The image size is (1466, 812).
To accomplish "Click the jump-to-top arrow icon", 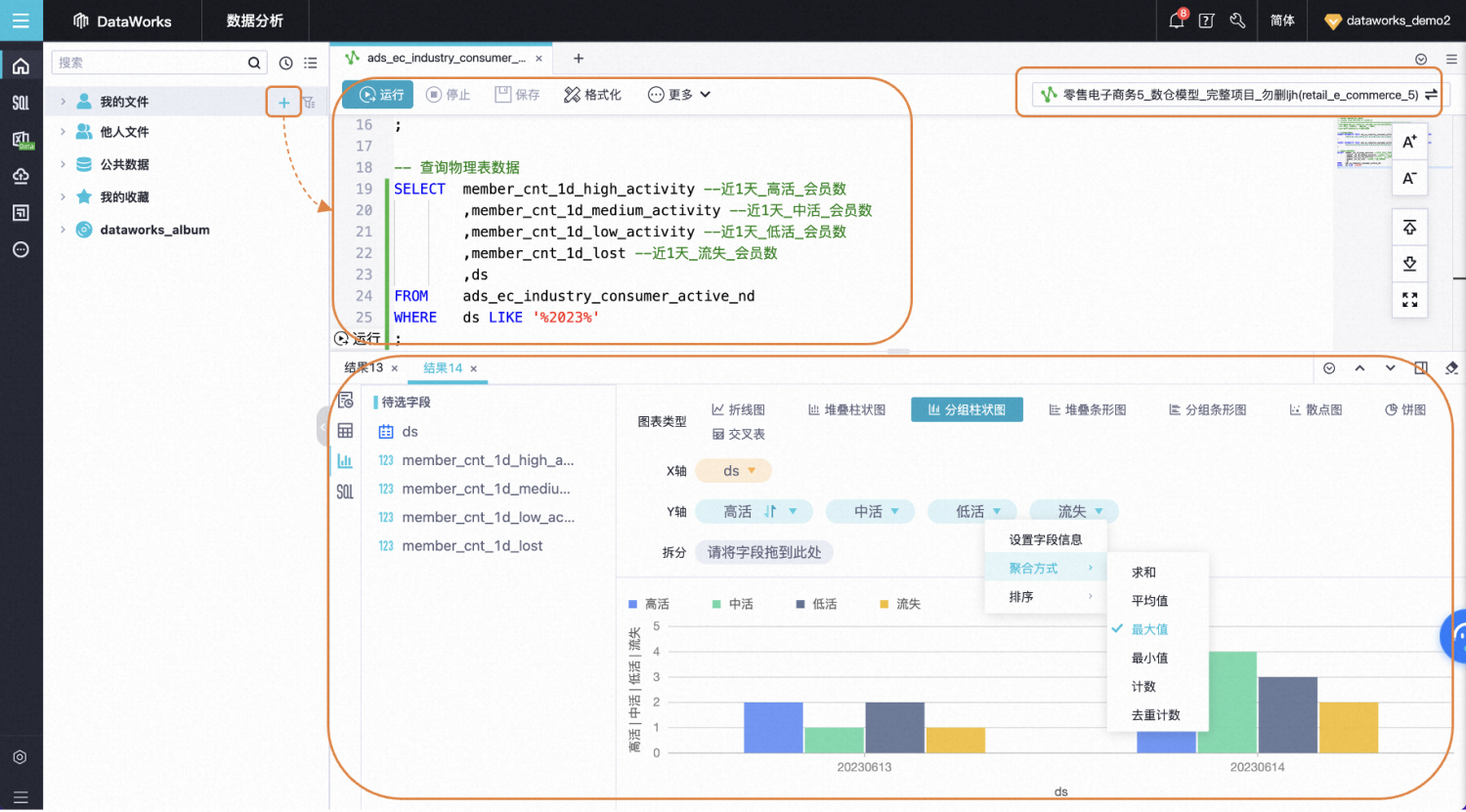I will [1409, 228].
